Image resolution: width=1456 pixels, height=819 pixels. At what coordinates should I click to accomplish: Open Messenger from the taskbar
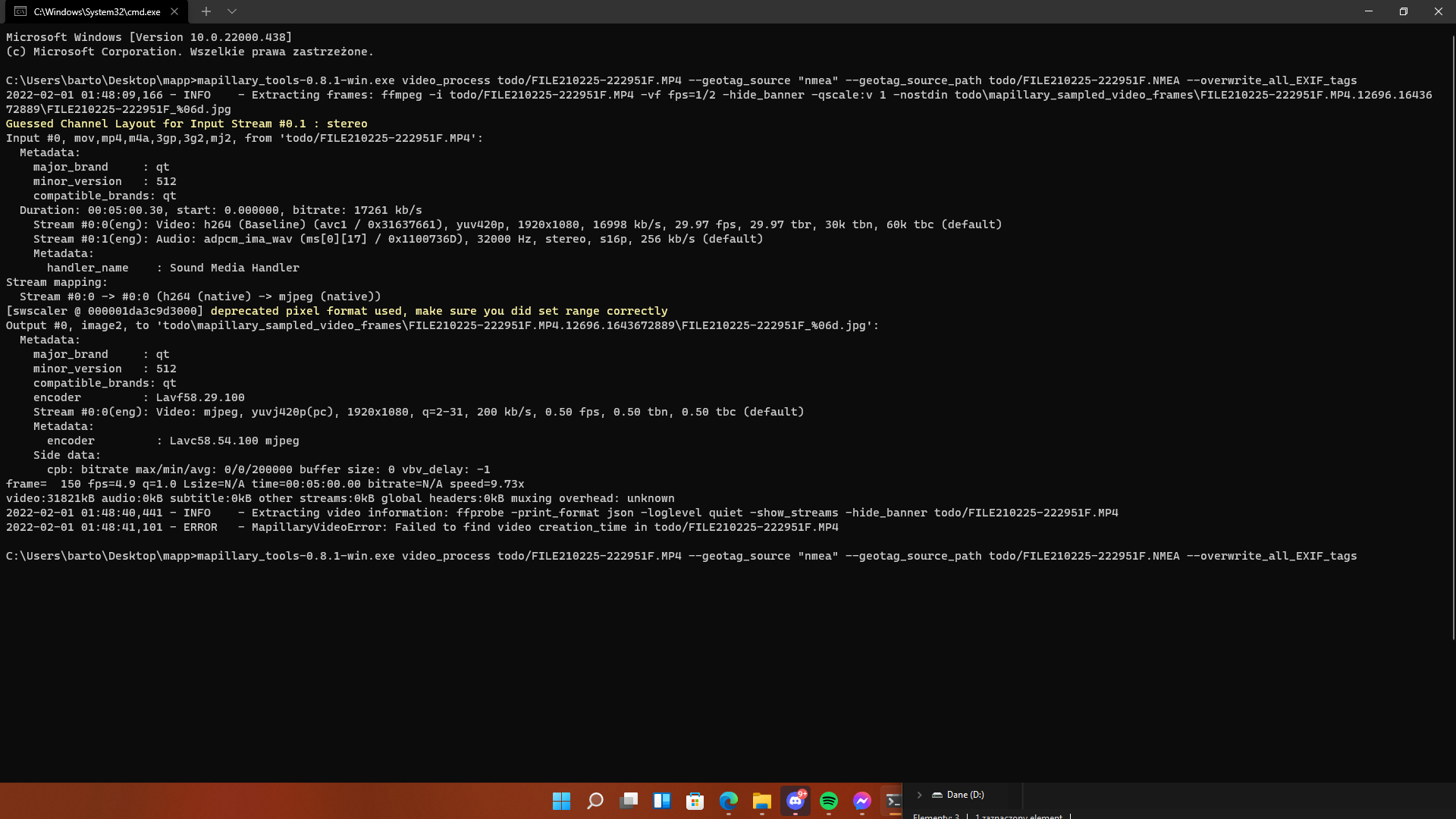(862, 800)
